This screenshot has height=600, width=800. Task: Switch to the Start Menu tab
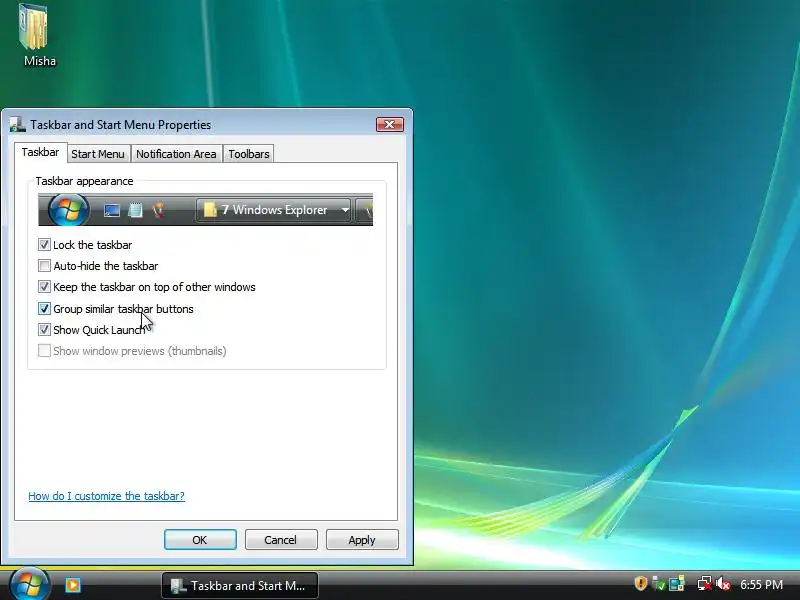(98, 154)
